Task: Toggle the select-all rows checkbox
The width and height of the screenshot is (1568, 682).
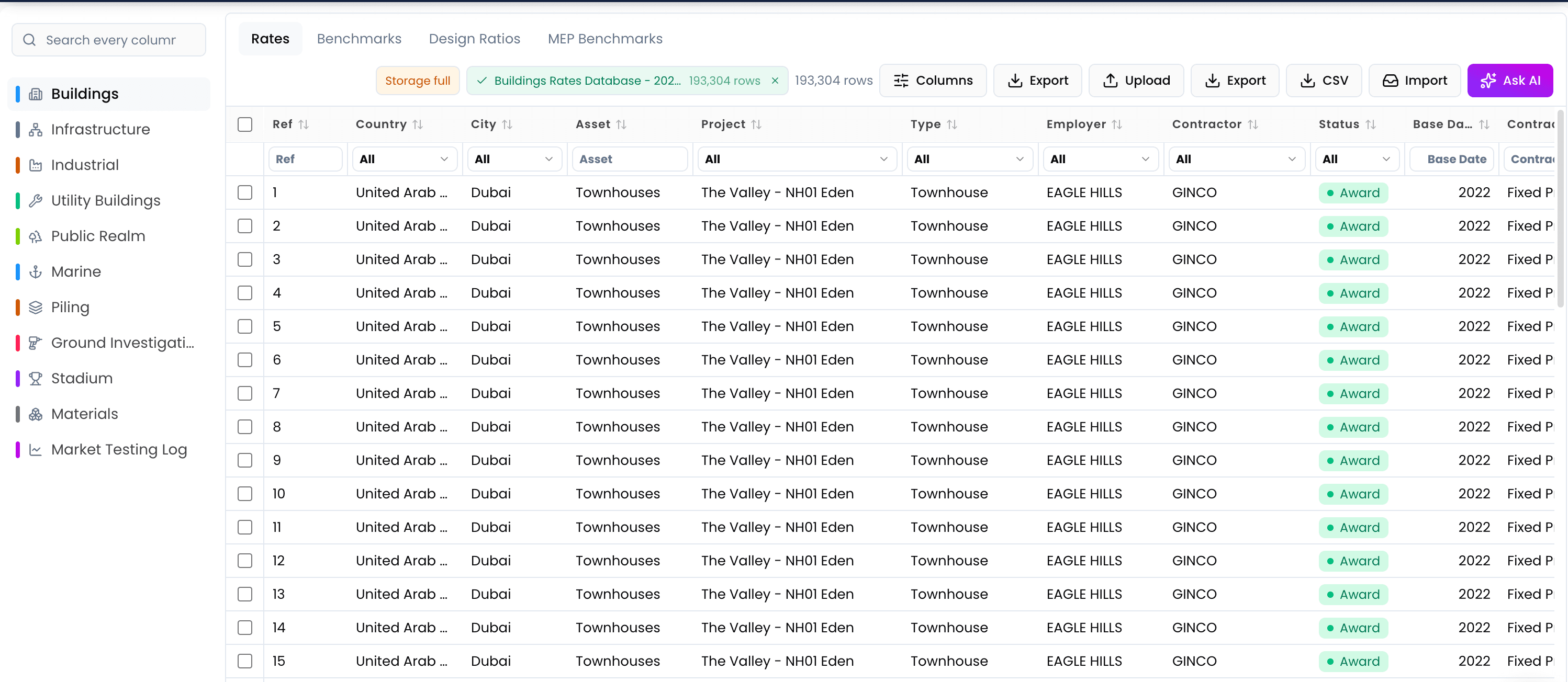Action: tap(245, 124)
